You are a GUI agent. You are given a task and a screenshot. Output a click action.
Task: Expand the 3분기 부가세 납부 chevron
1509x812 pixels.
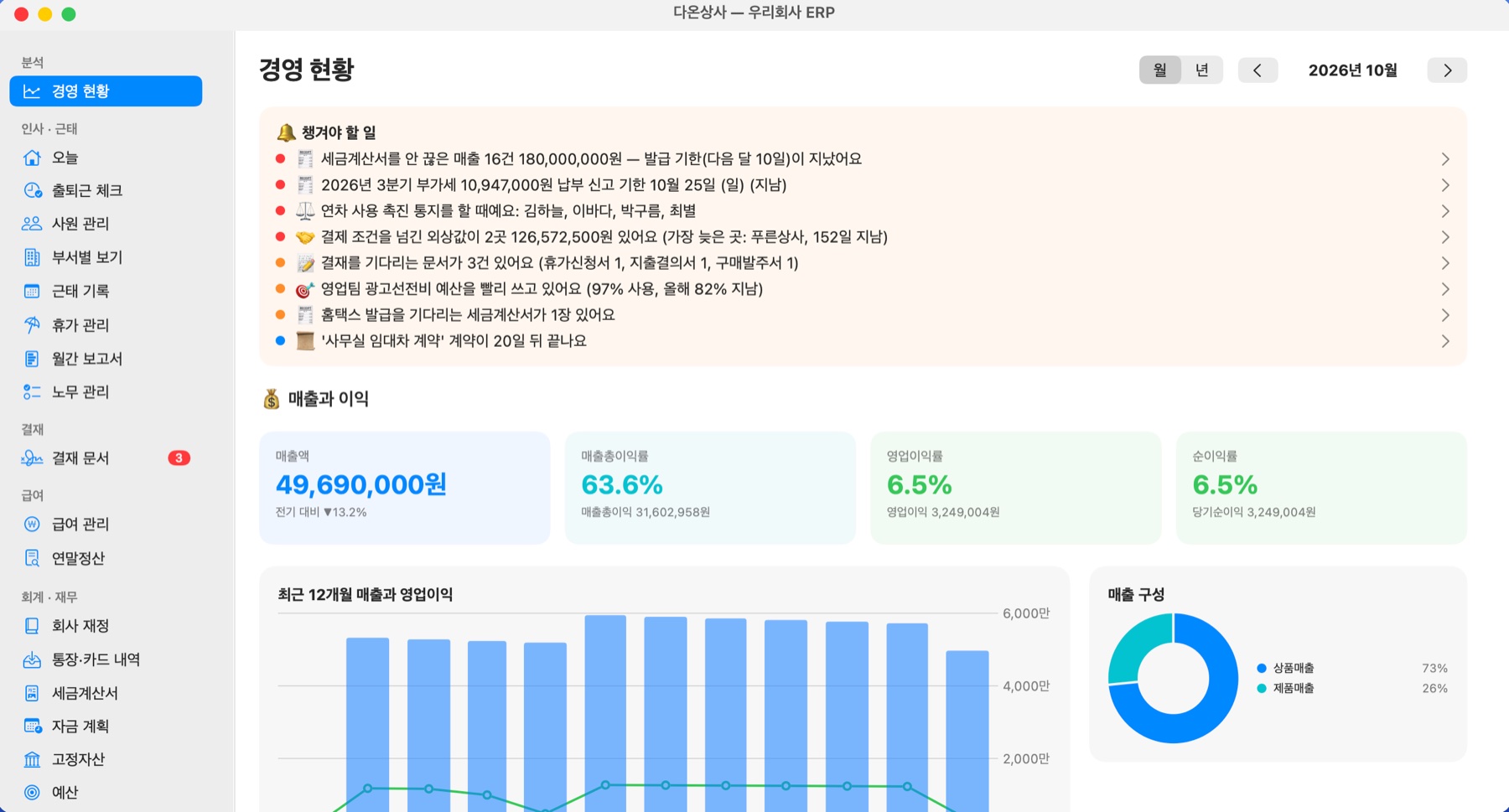(1445, 185)
